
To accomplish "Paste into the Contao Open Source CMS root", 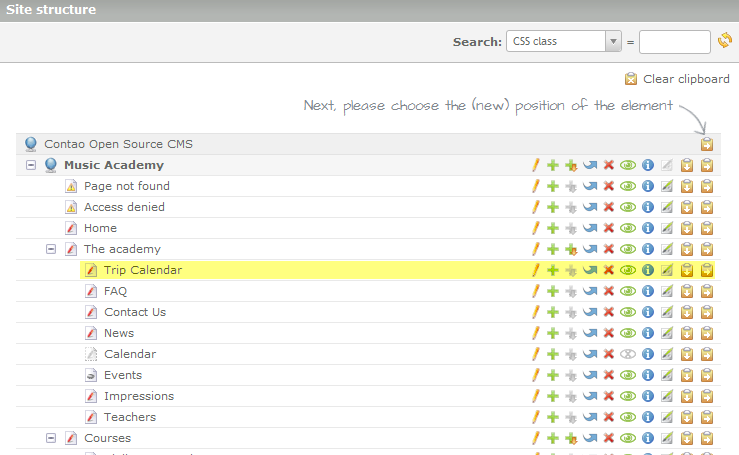I will [x=707, y=144].
